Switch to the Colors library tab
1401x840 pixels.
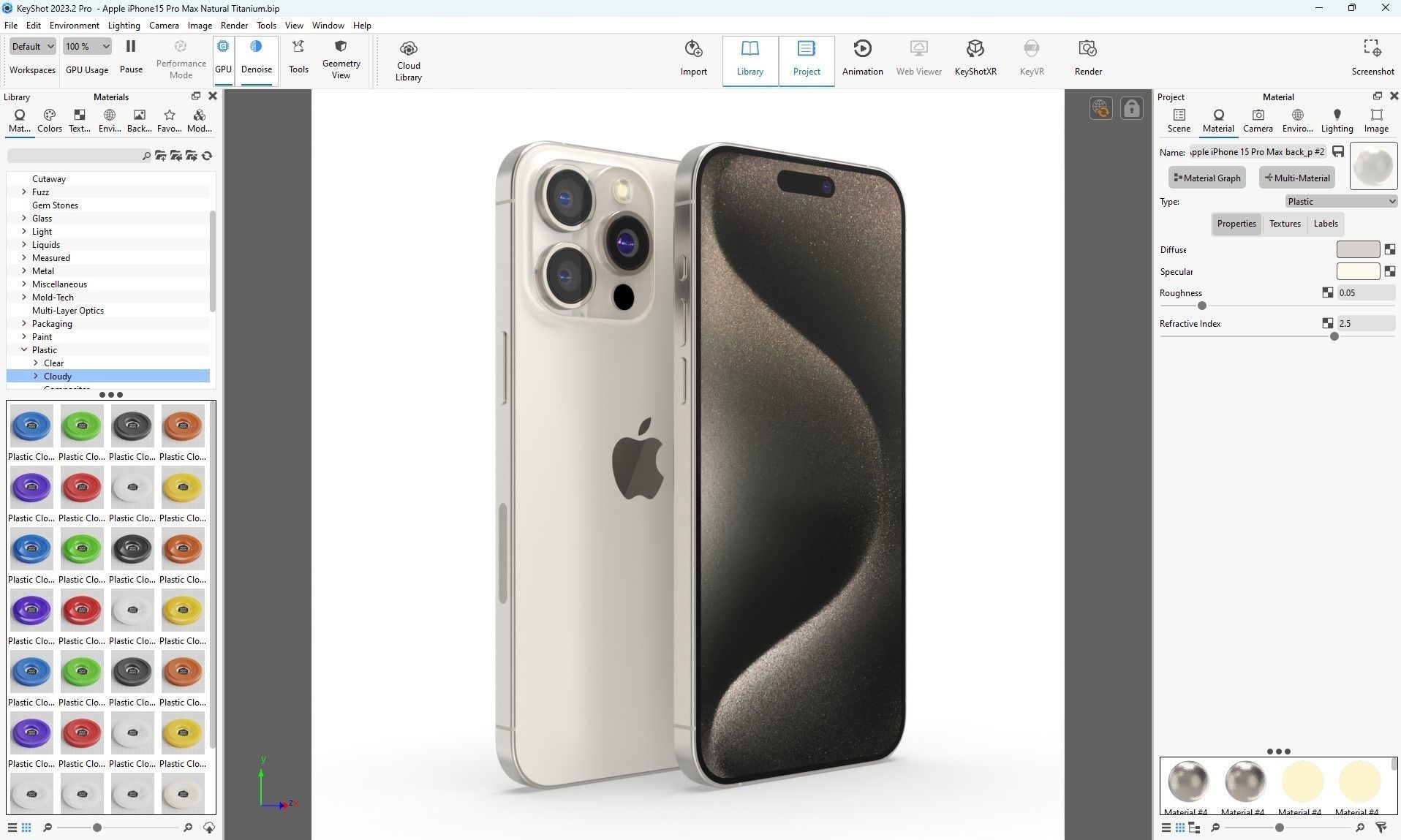click(x=50, y=121)
